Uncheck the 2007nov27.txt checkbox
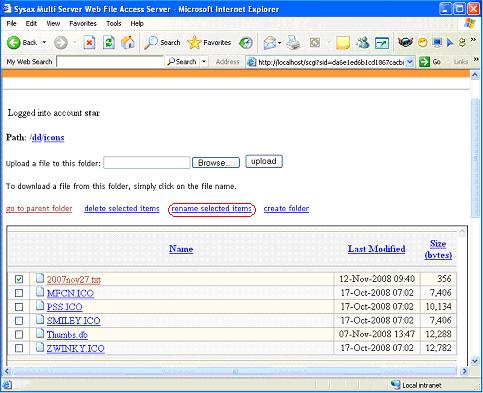483x393 pixels. point(19,279)
